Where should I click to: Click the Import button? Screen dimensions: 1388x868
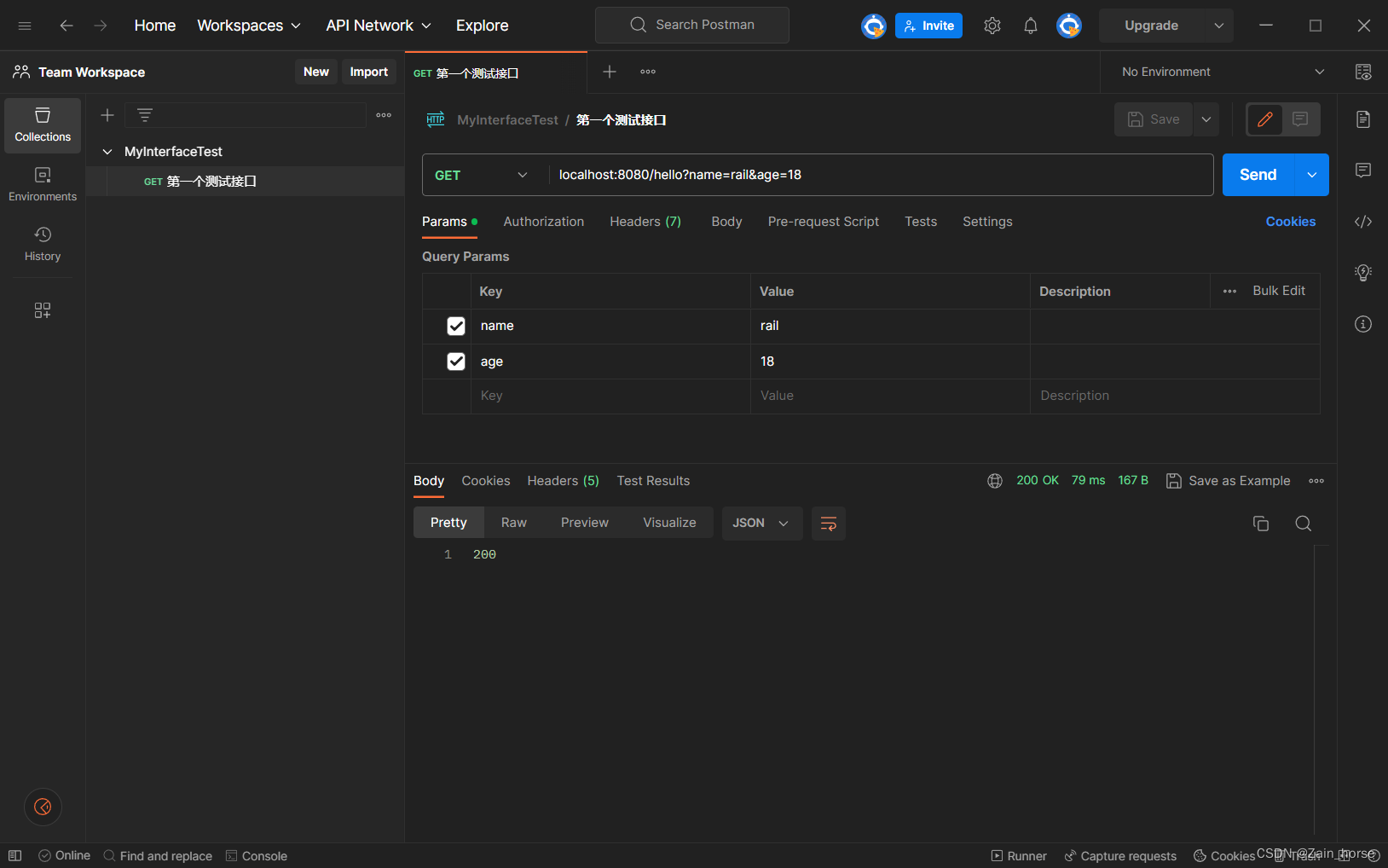pyautogui.click(x=368, y=72)
